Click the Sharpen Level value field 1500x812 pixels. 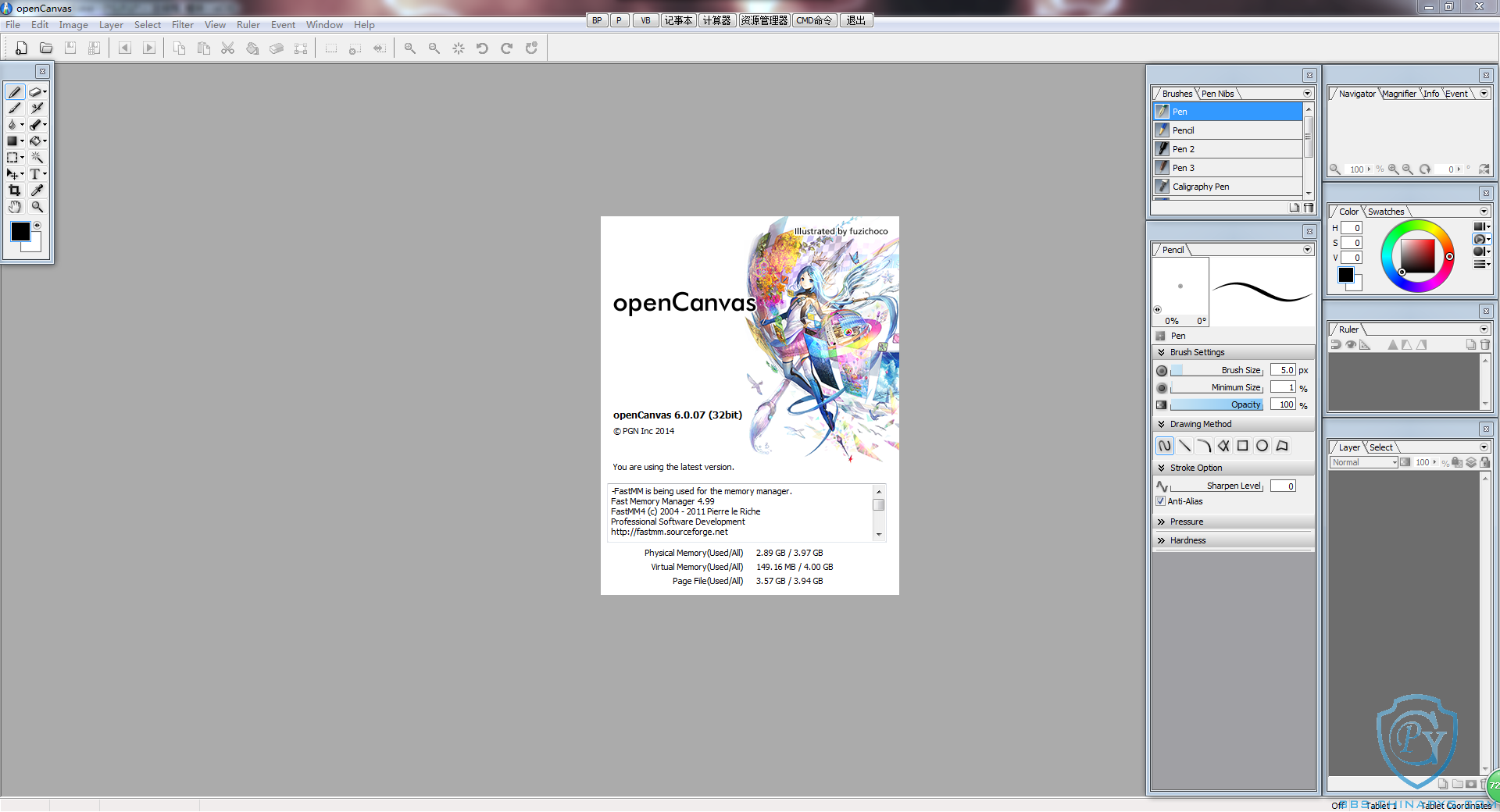(1283, 486)
